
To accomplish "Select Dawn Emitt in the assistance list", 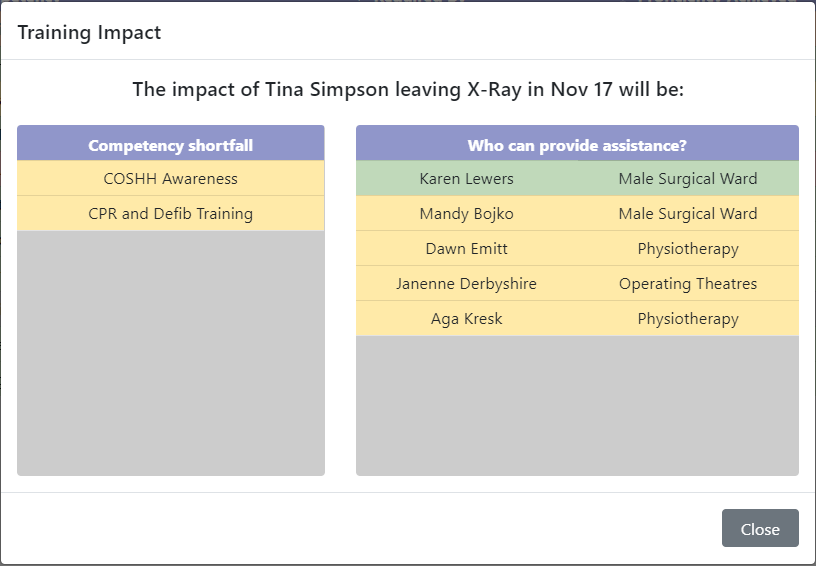I will coord(467,248).
